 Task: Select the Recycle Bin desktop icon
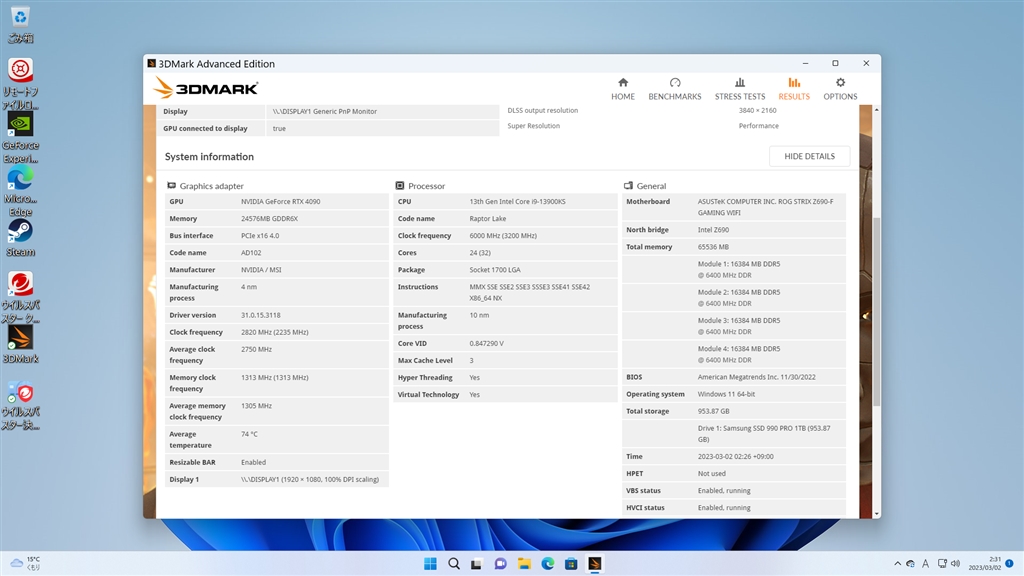20,22
